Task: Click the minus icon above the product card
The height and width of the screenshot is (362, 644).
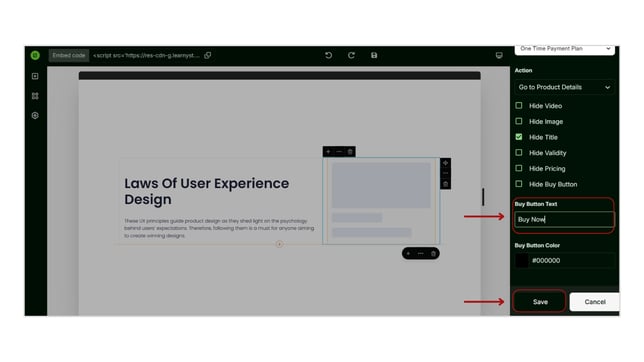Action: (339, 152)
